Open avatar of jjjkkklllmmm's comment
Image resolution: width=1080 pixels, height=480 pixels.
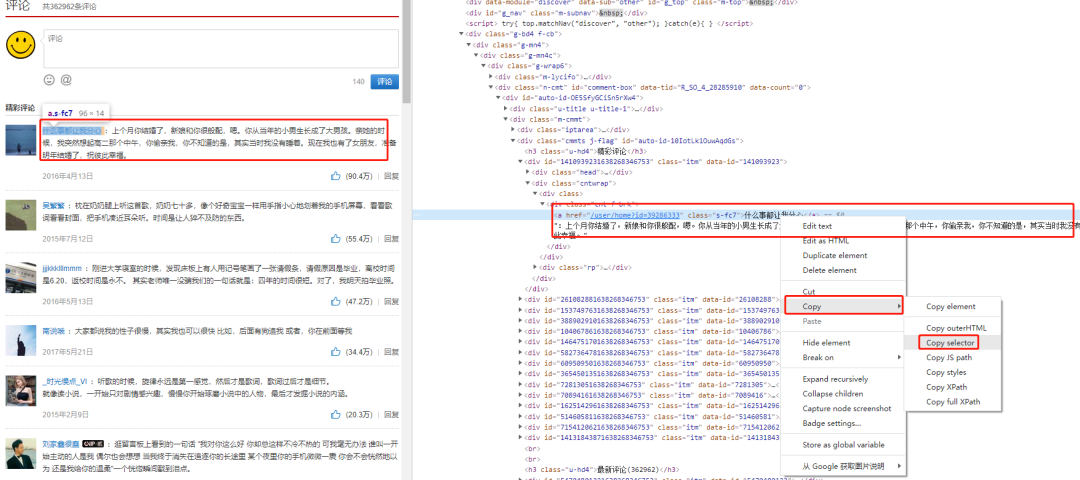(x=21, y=278)
